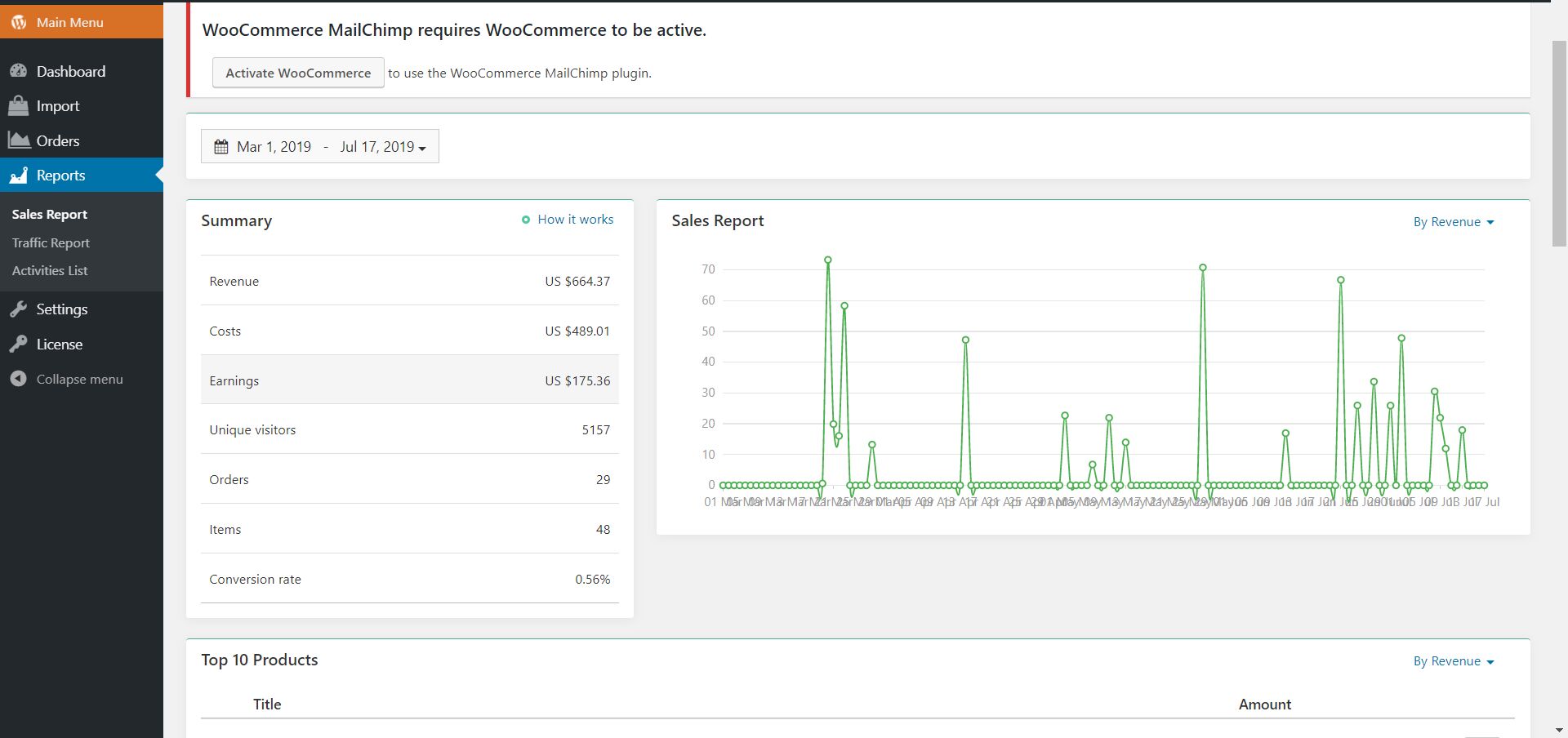The width and height of the screenshot is (1568, 738).
Task: Click the Reports graph icon
Action: pos(19,176)
